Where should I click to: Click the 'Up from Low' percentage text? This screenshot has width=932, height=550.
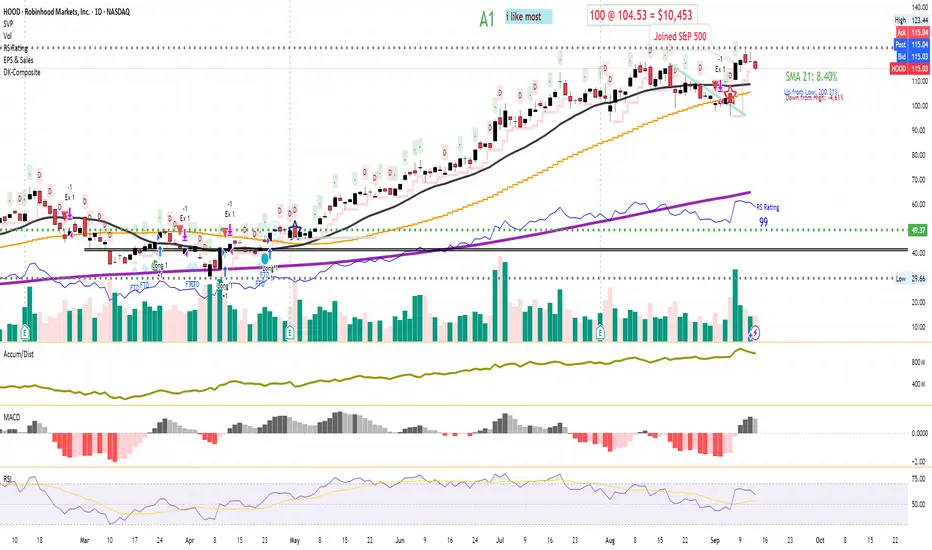810,92
